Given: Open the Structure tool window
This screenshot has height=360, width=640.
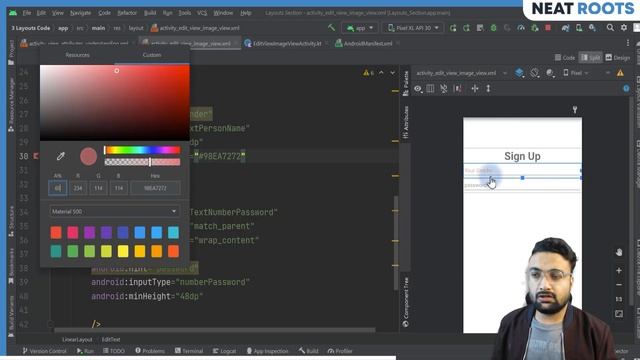Looking at the screenshot, I should [11, 221].
